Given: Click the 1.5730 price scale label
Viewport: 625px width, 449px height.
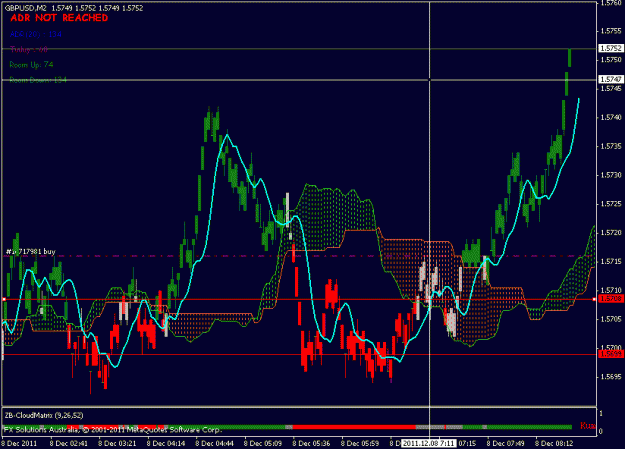Looking at the screenshot, I should pos(611,175).
